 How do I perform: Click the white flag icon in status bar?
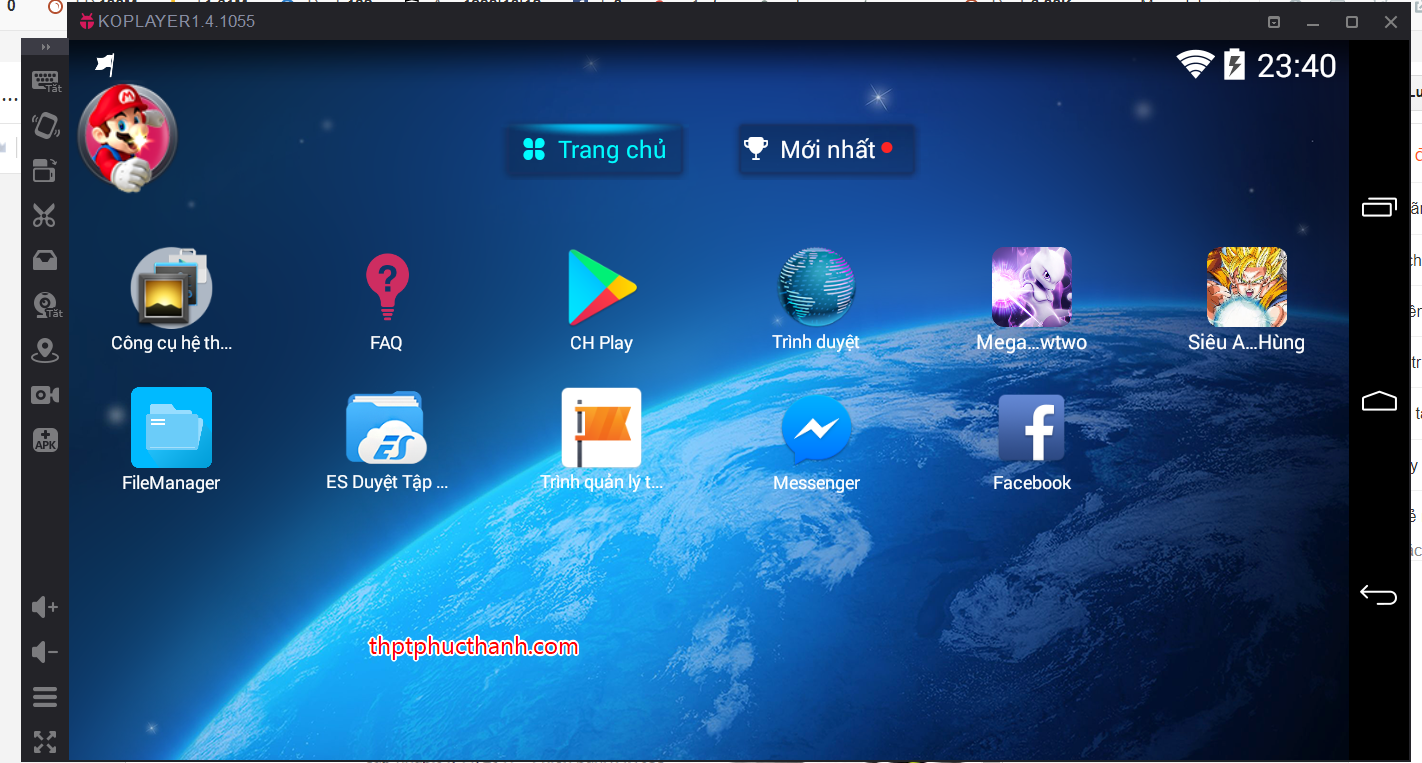click(105, 65)
